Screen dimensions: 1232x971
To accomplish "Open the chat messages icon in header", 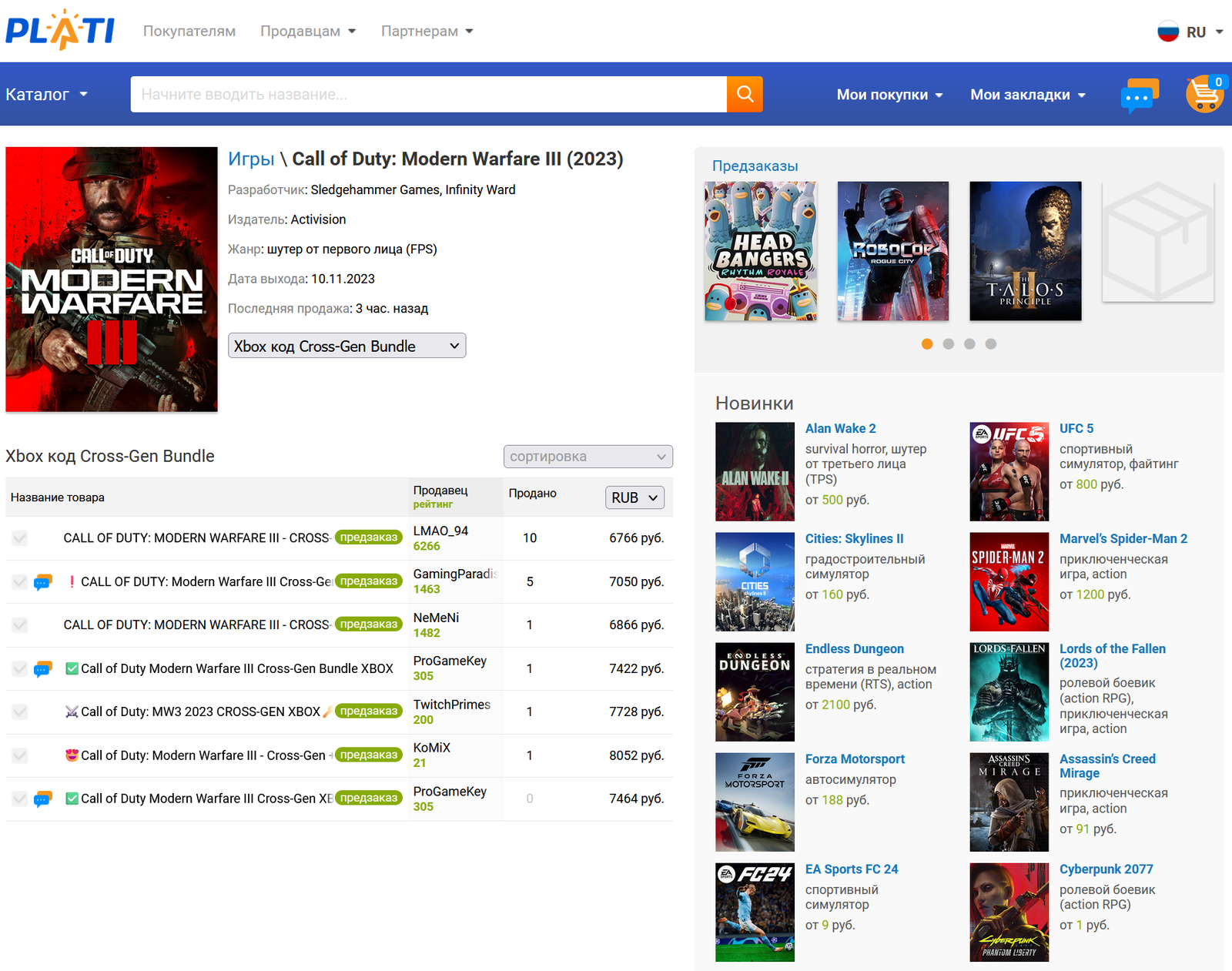I will tap(1140, 95).
